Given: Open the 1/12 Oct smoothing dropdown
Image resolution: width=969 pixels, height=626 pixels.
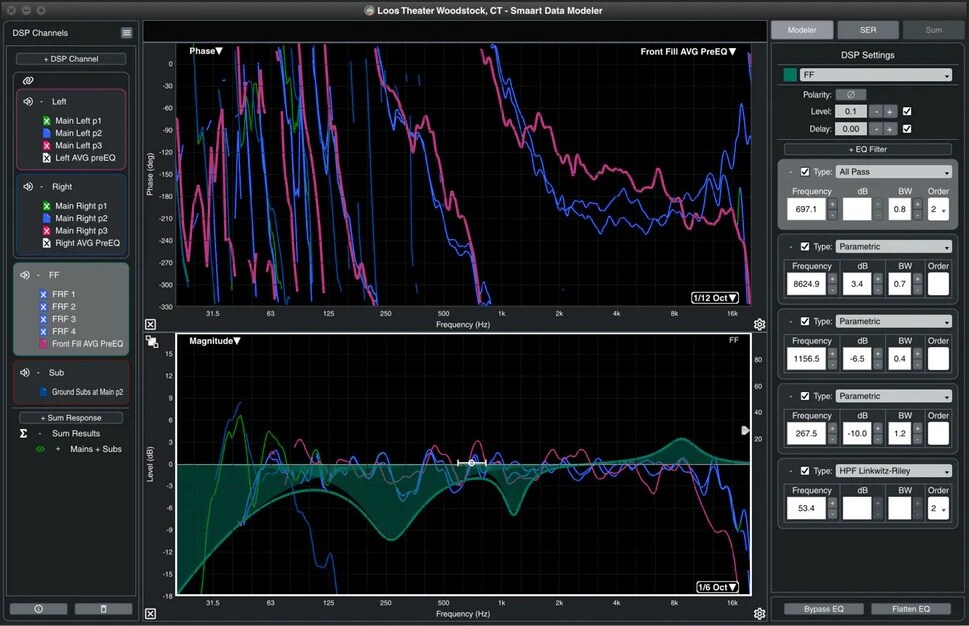Looking at the screenshot, I should pos(715,298).
